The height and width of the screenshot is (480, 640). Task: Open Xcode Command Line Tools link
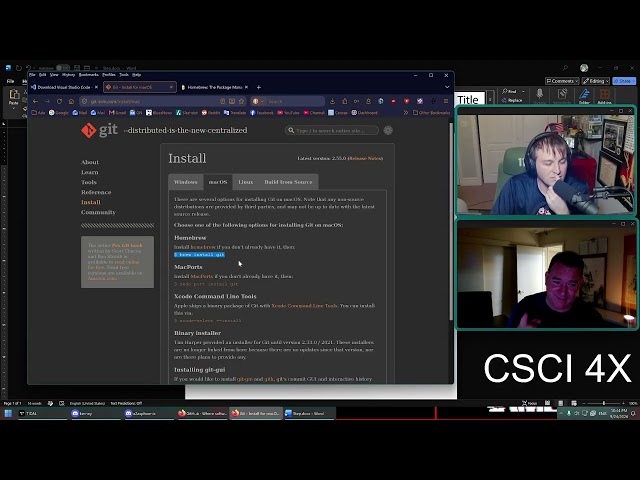tap(304, 306)
